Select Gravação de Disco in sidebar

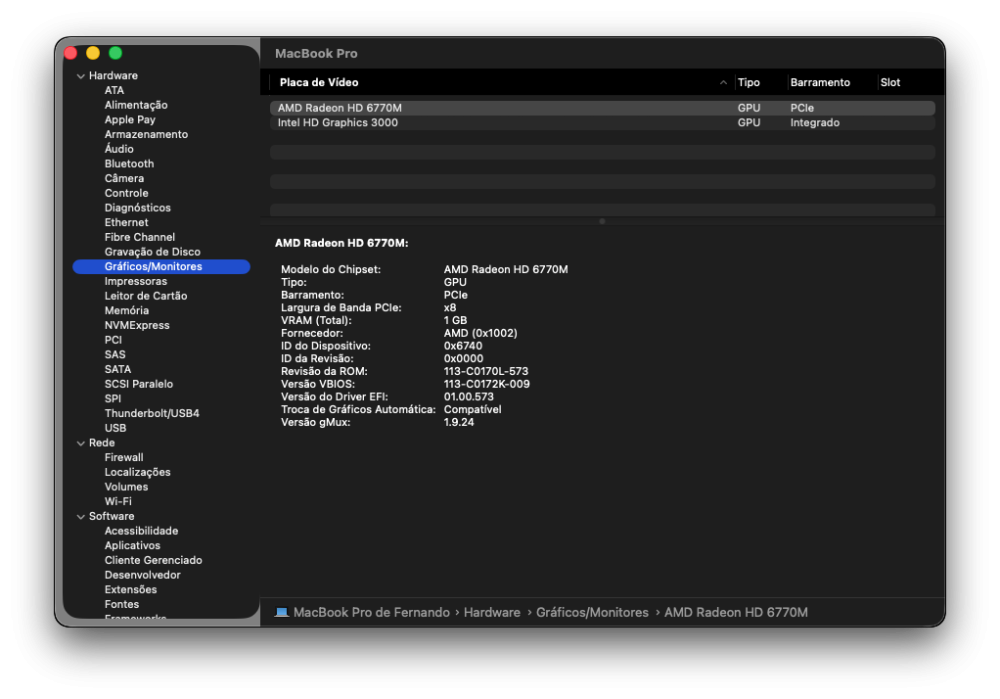tap(152, 252)
